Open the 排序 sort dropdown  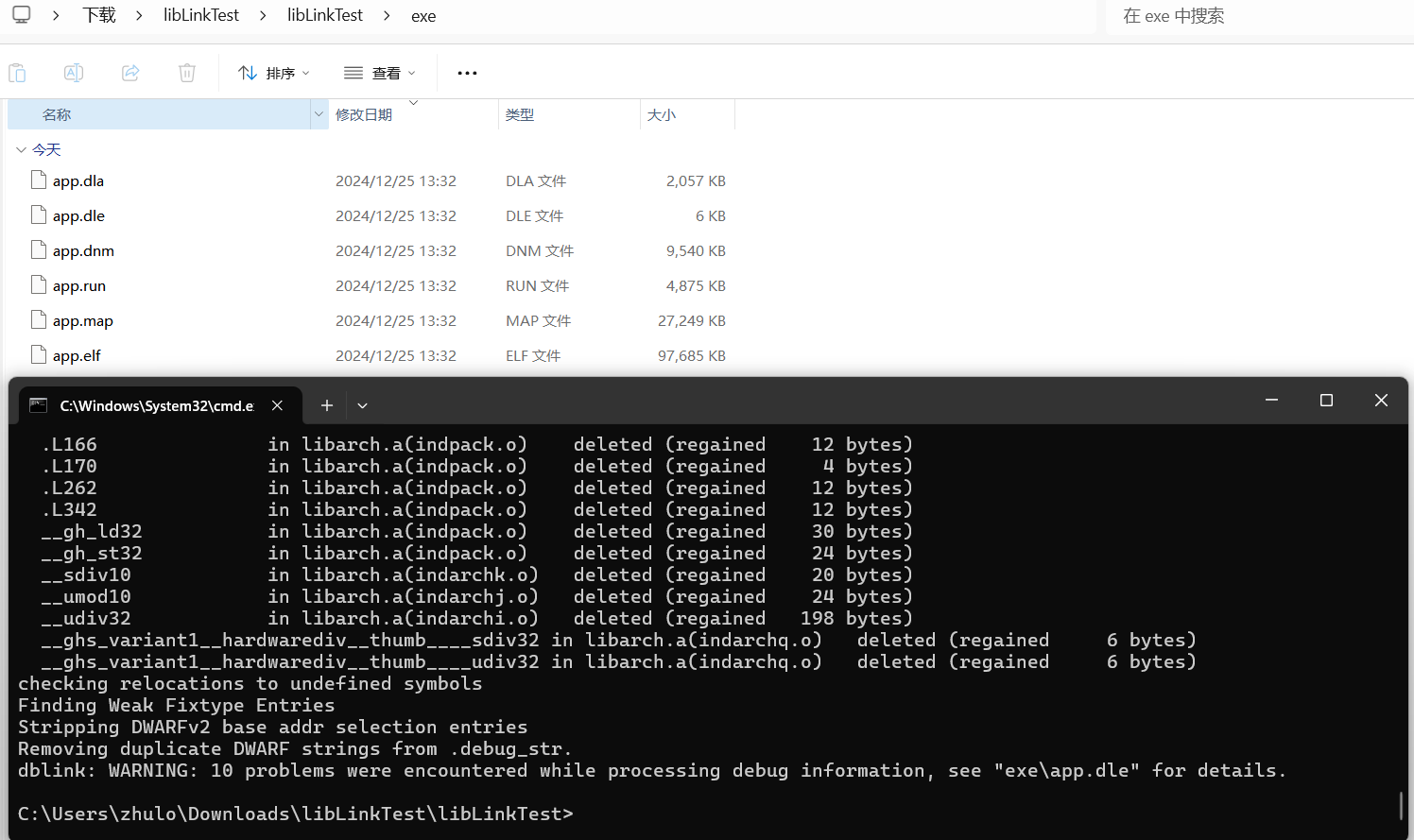click(274, 73)
